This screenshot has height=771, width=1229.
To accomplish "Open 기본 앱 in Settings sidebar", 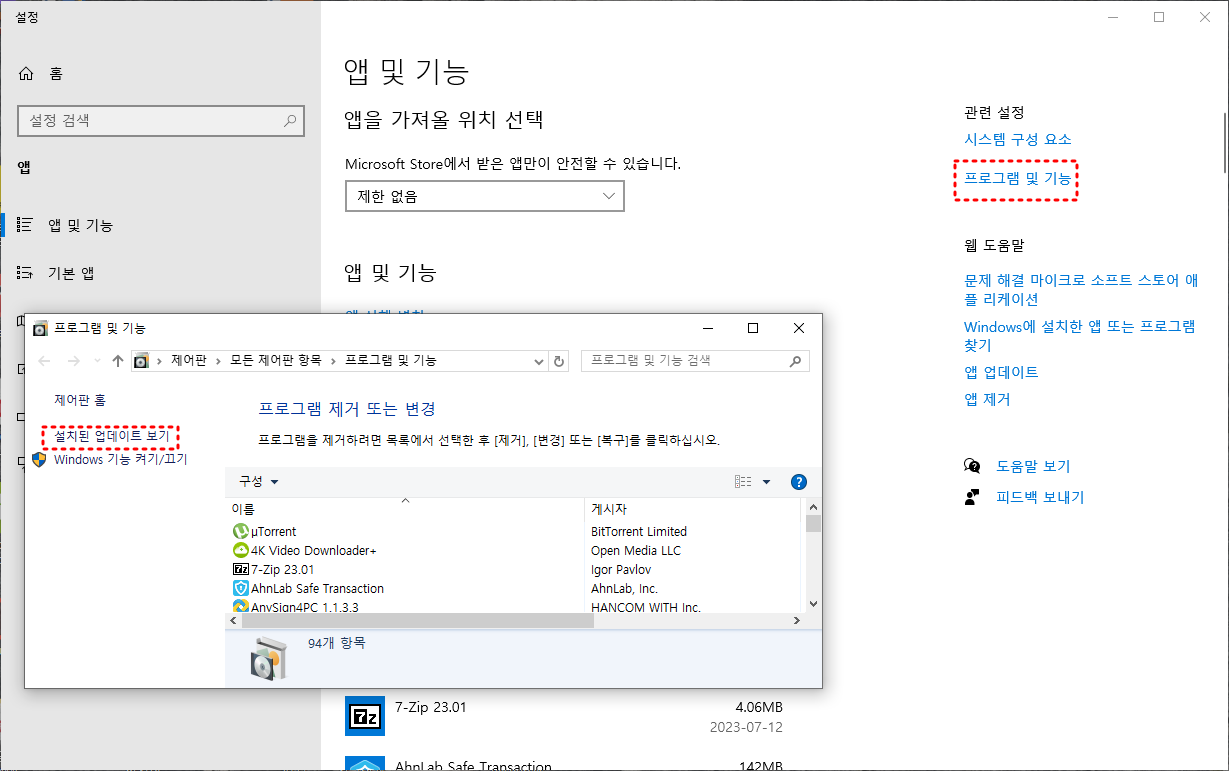I will 72,273.
